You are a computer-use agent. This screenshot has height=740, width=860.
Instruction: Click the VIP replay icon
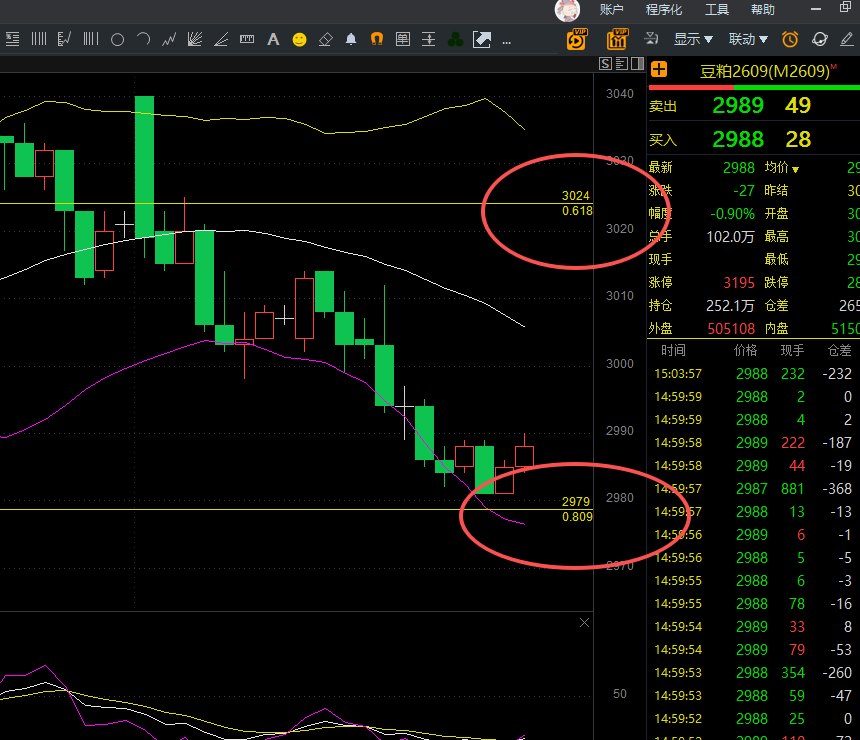click(x=577, y=39)
